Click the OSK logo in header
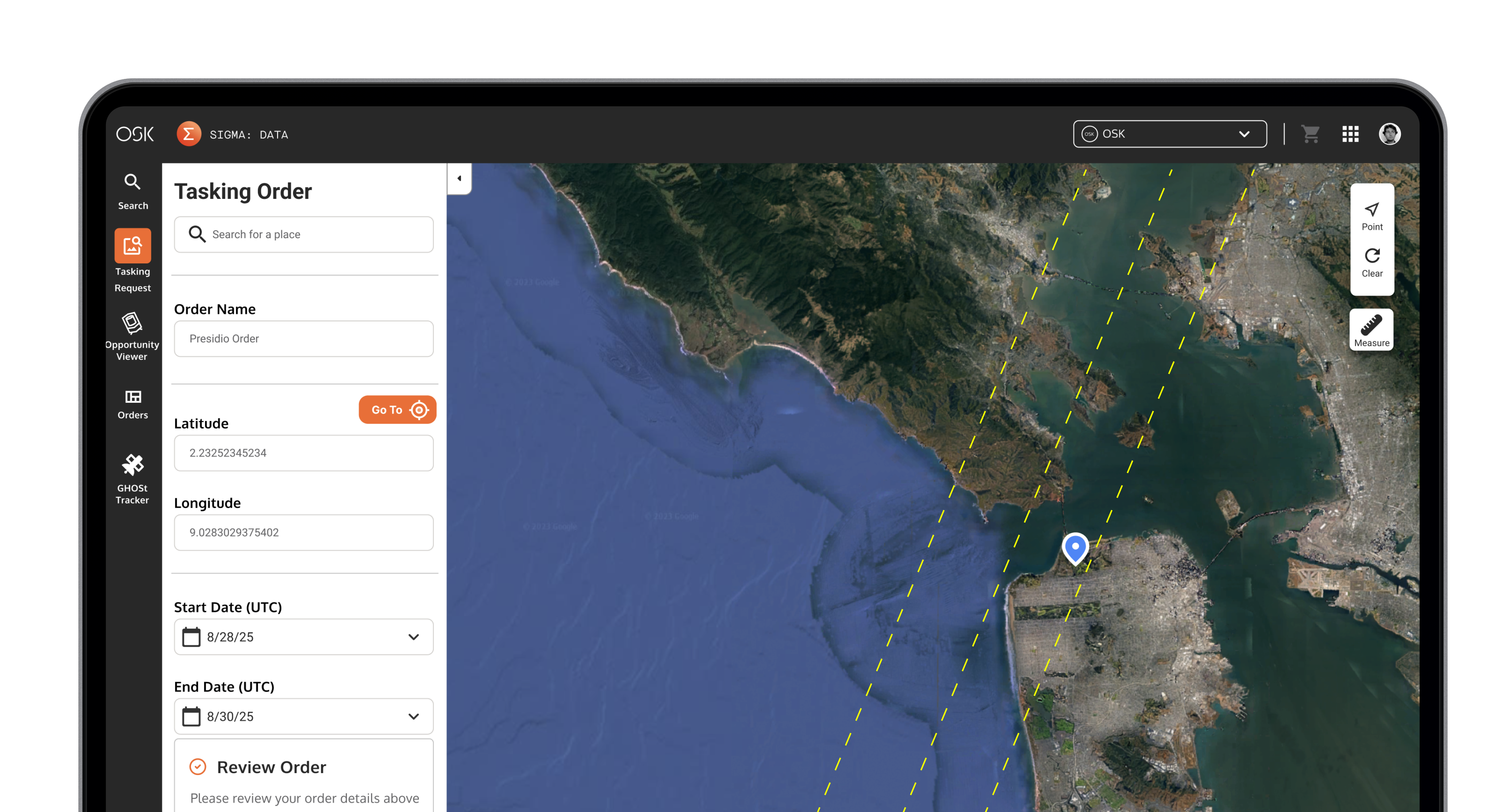Screen dimensions: 1507x812 [135, 135]
